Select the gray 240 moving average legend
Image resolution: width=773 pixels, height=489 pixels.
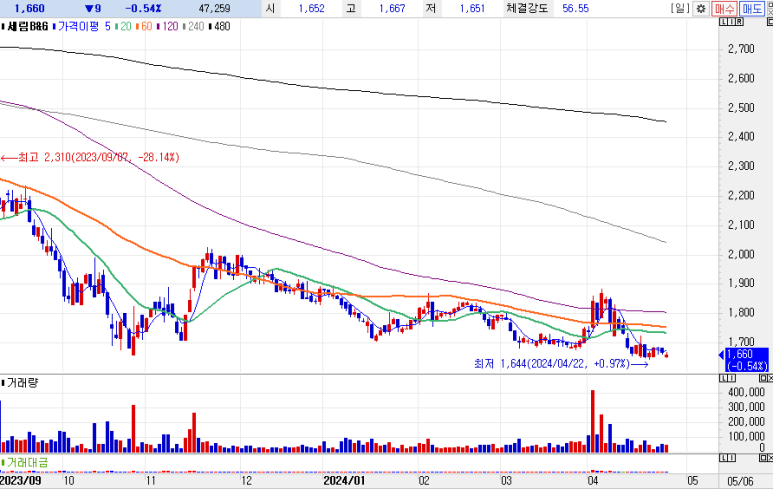point(196,27)
